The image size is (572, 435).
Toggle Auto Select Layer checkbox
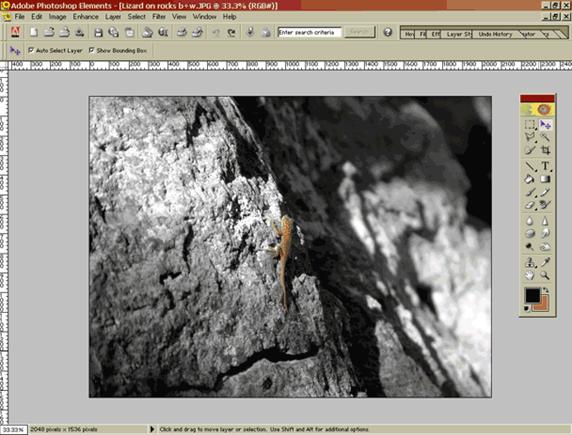[x=31, y=50]
